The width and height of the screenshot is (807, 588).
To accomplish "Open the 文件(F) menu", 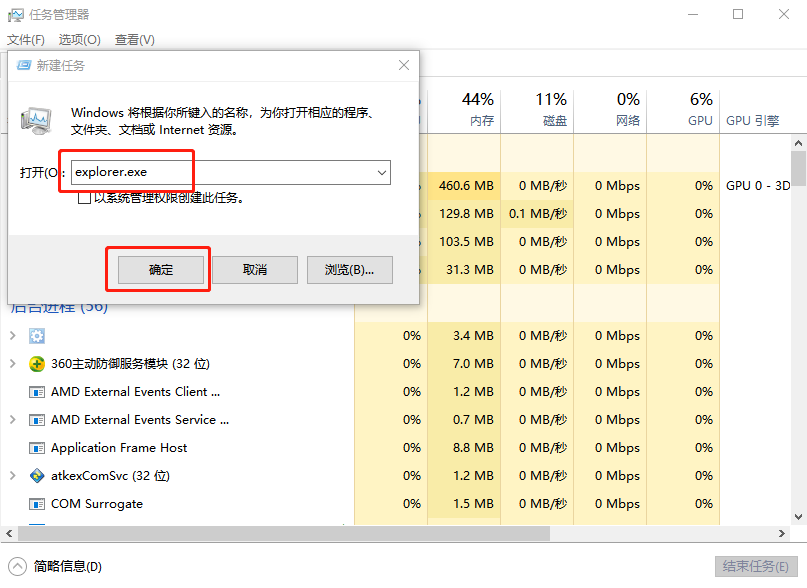I will point(26,40).
